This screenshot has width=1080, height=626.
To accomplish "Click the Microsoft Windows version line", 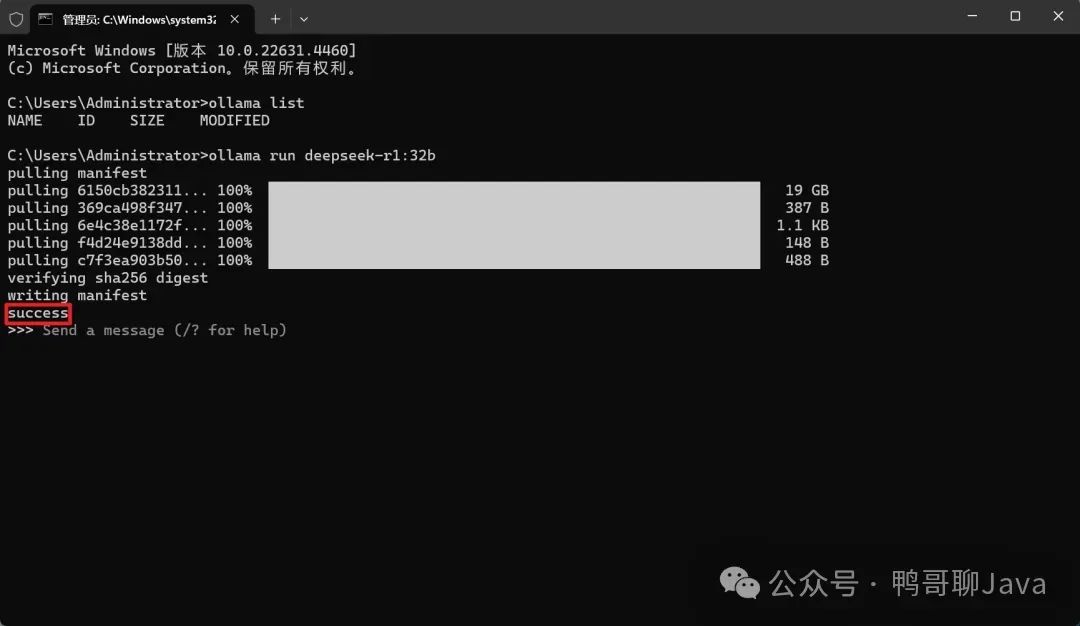I will pyautogui.click(x=182, y=51).
